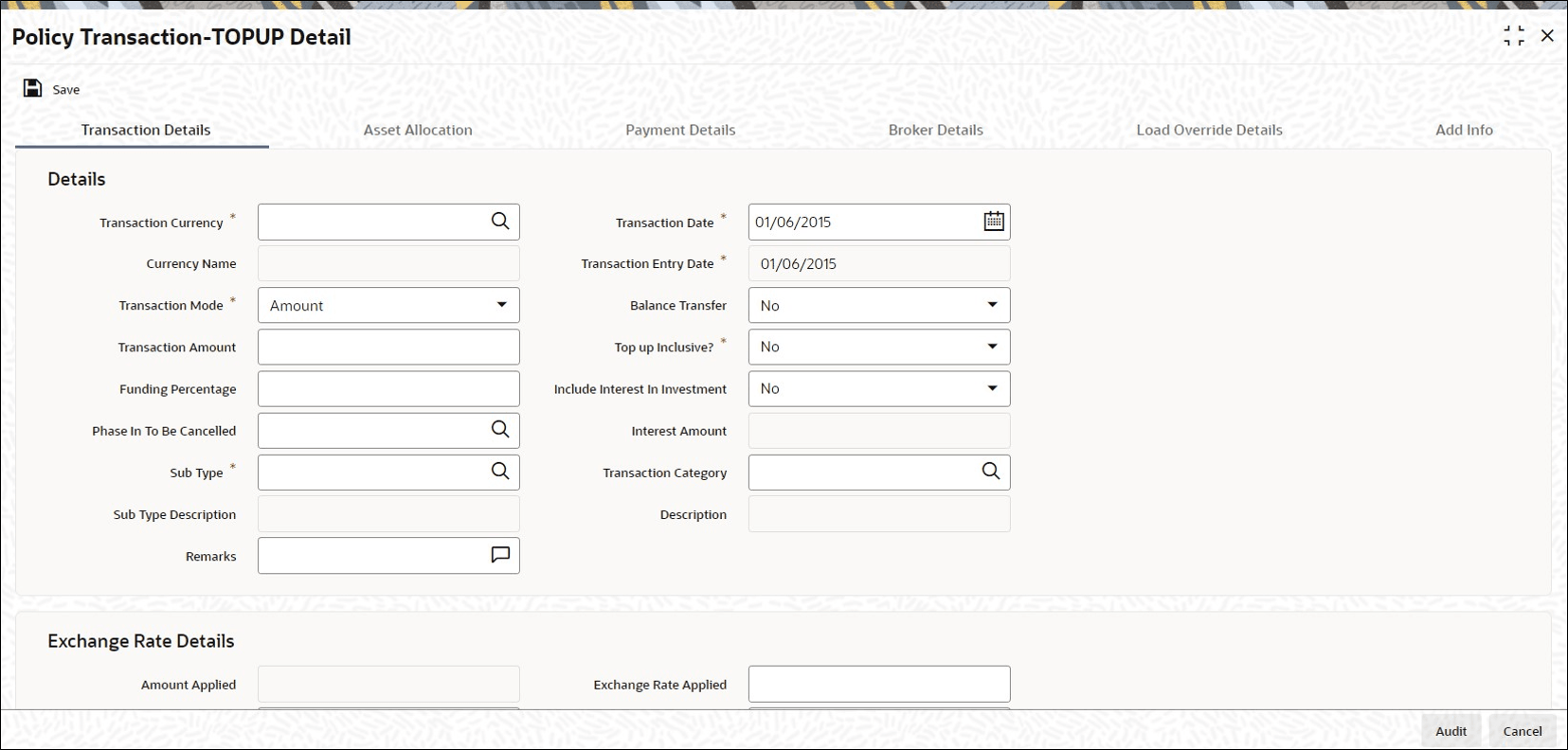
Task: Open Phase In To Be Cancelled search icon
Action: point(500,430)
